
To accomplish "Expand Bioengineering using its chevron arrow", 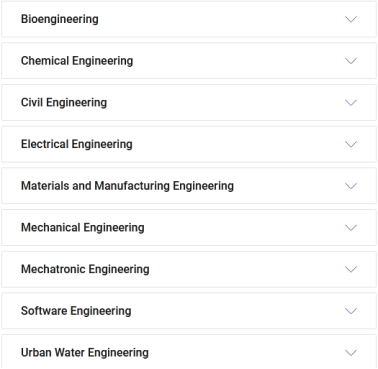I will [351, 19].
